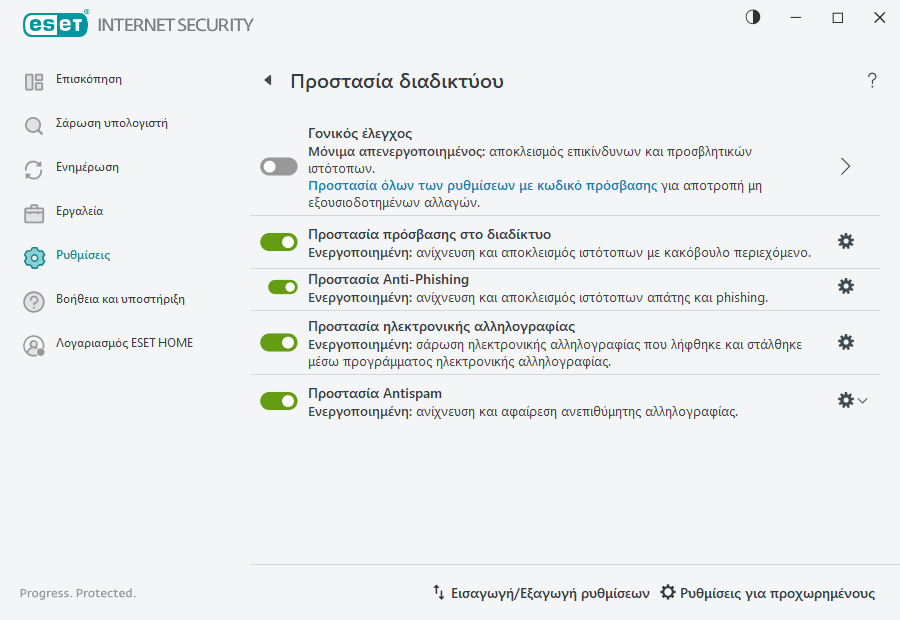This screenshot has width=900, height=620.
Task: Enable the Γονικός έλεγχος toggle
Action: click(278, 166)
